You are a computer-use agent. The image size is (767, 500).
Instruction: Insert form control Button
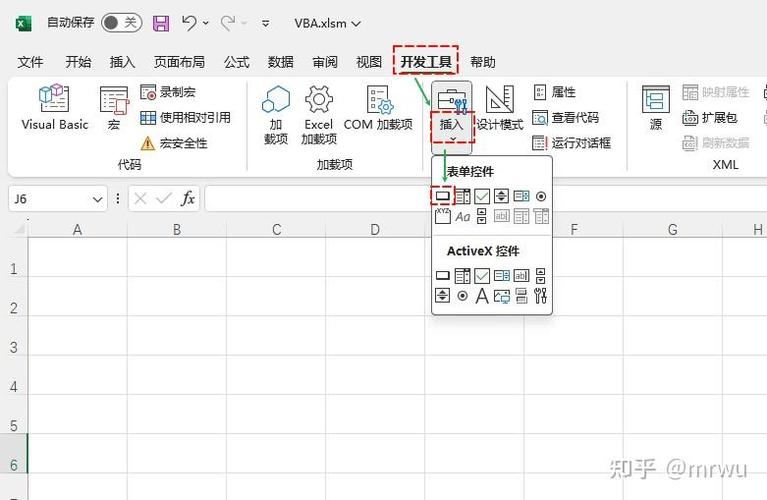point(442,196)
